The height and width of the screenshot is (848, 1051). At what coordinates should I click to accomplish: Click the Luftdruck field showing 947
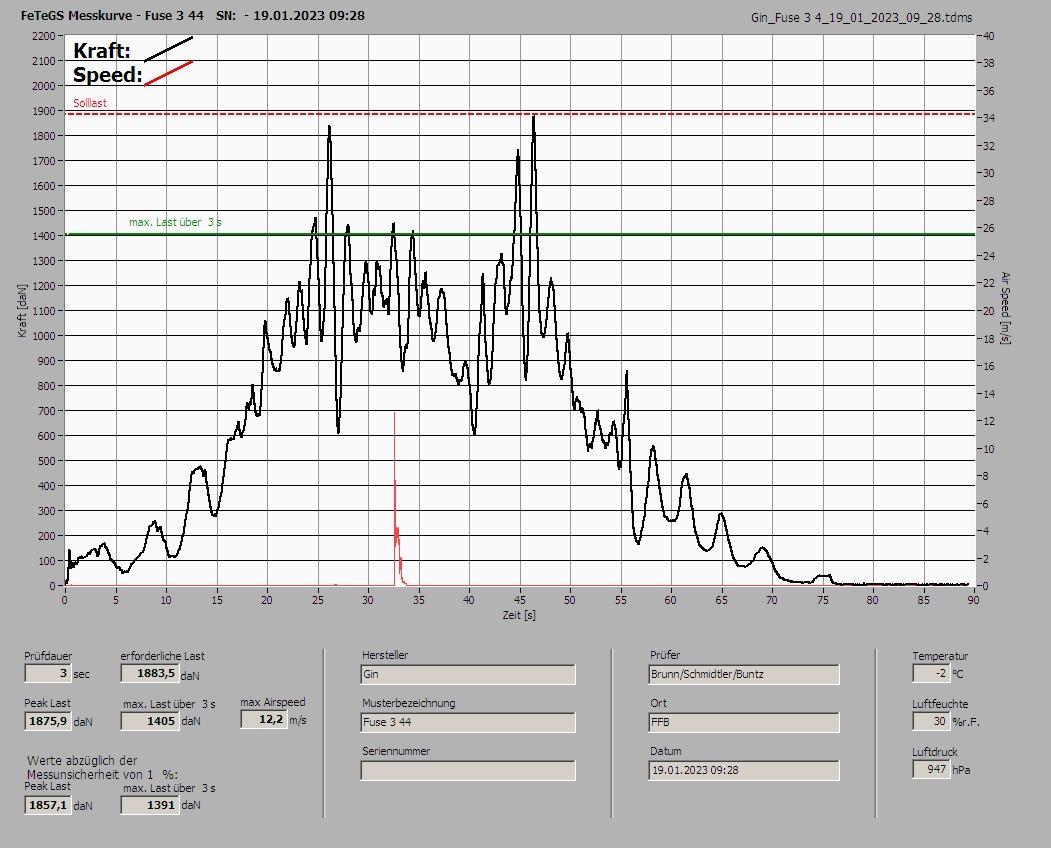(x=931, y=769)
